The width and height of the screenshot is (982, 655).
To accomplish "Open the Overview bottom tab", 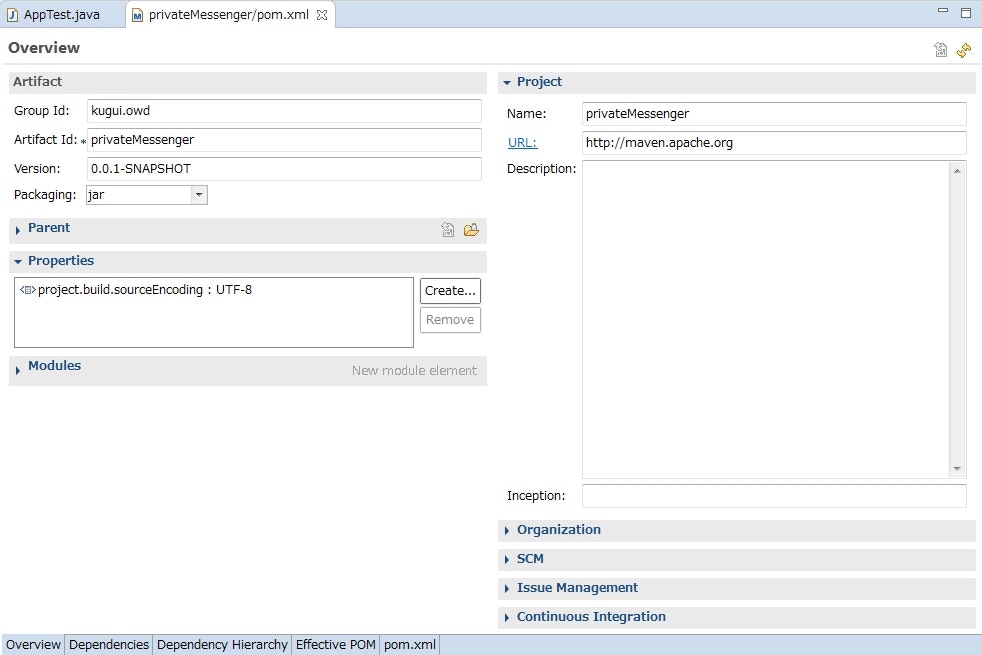I will 33,644.
